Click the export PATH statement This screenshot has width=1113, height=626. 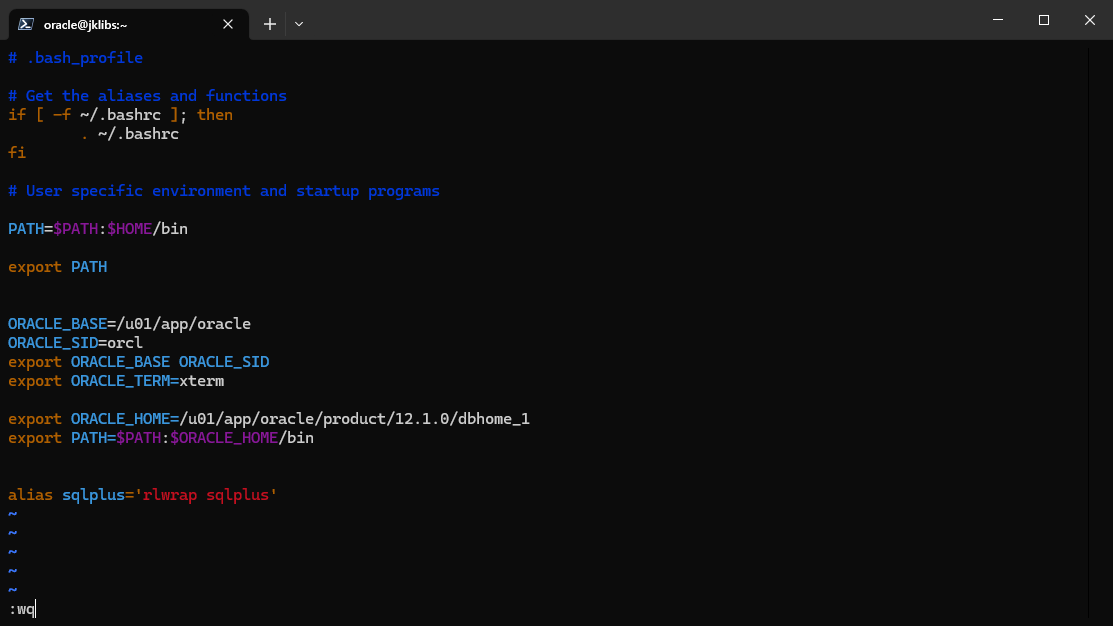click(x=55, y=266)
